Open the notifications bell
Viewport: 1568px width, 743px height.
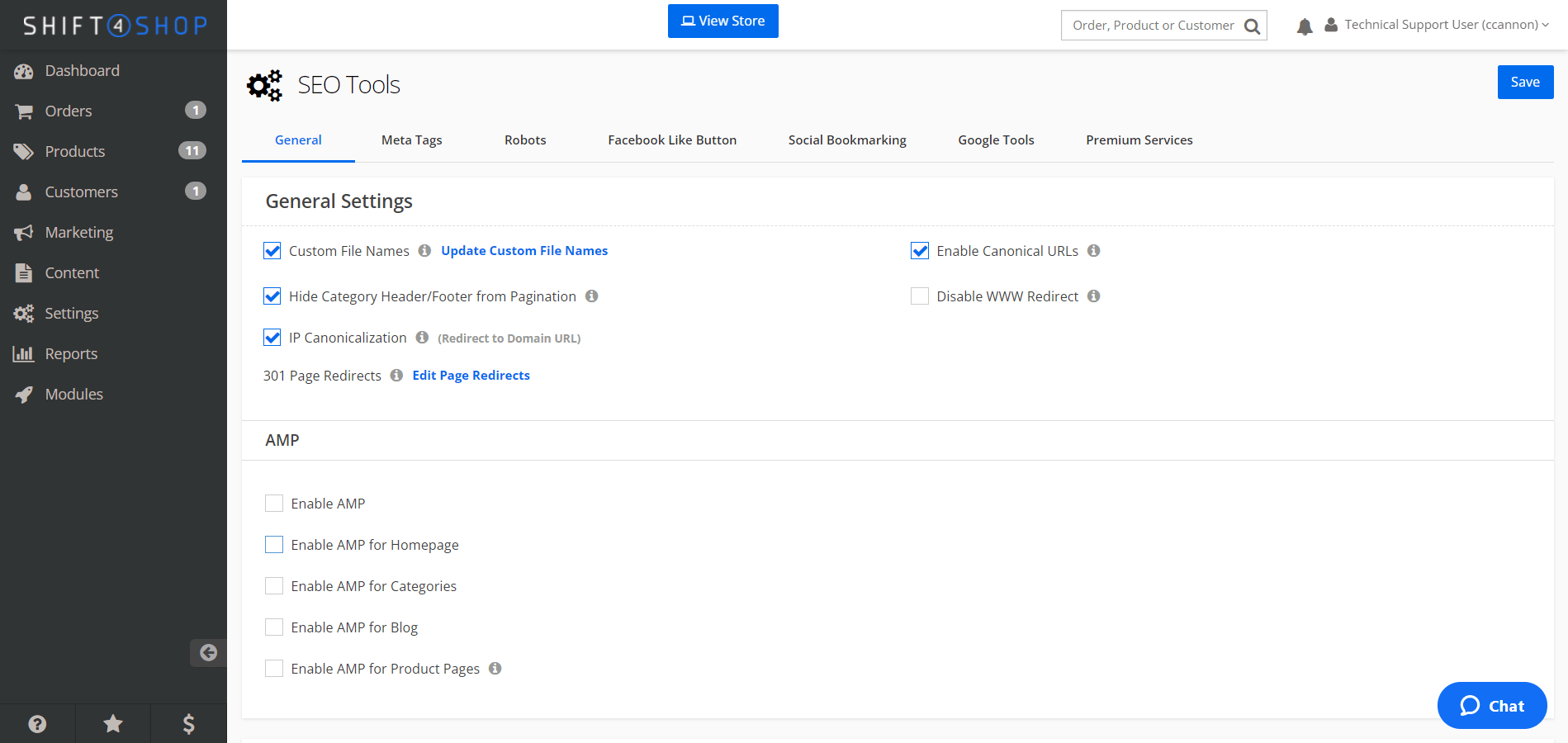(1304, 26)
